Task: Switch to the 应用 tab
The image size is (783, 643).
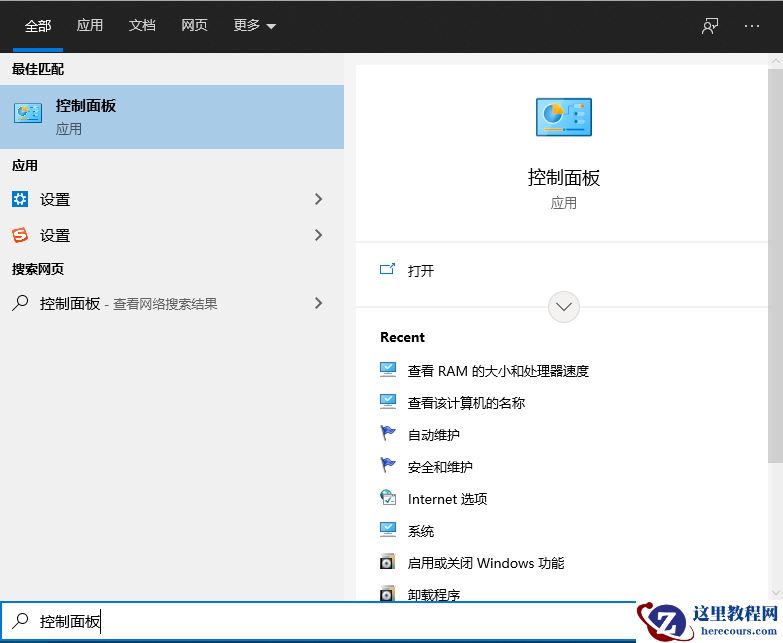Action: 90,25
